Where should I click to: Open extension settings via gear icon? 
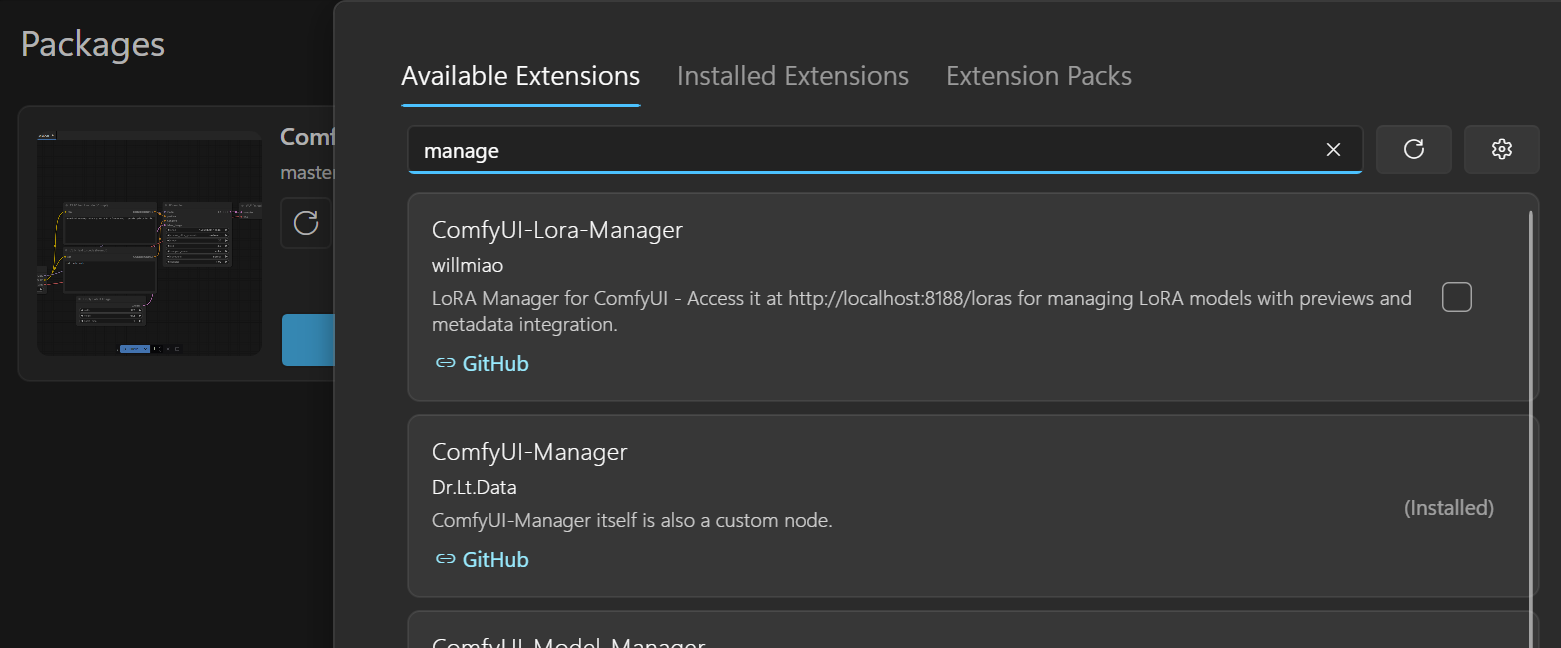1501,150
